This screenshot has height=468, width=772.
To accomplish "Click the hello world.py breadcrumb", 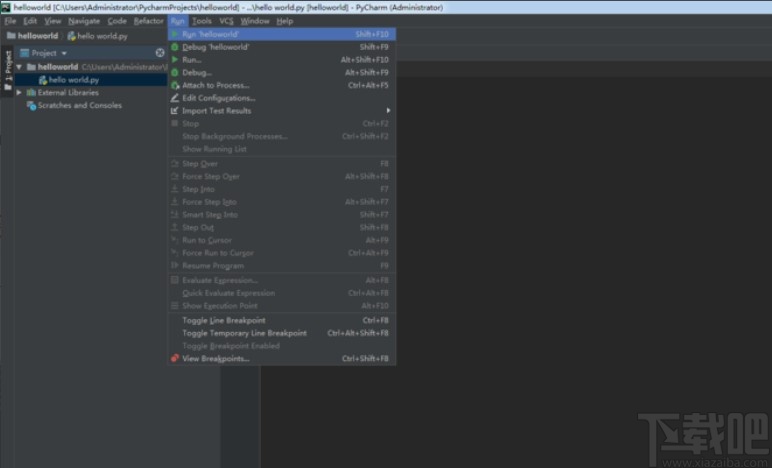I will (97, 36).
